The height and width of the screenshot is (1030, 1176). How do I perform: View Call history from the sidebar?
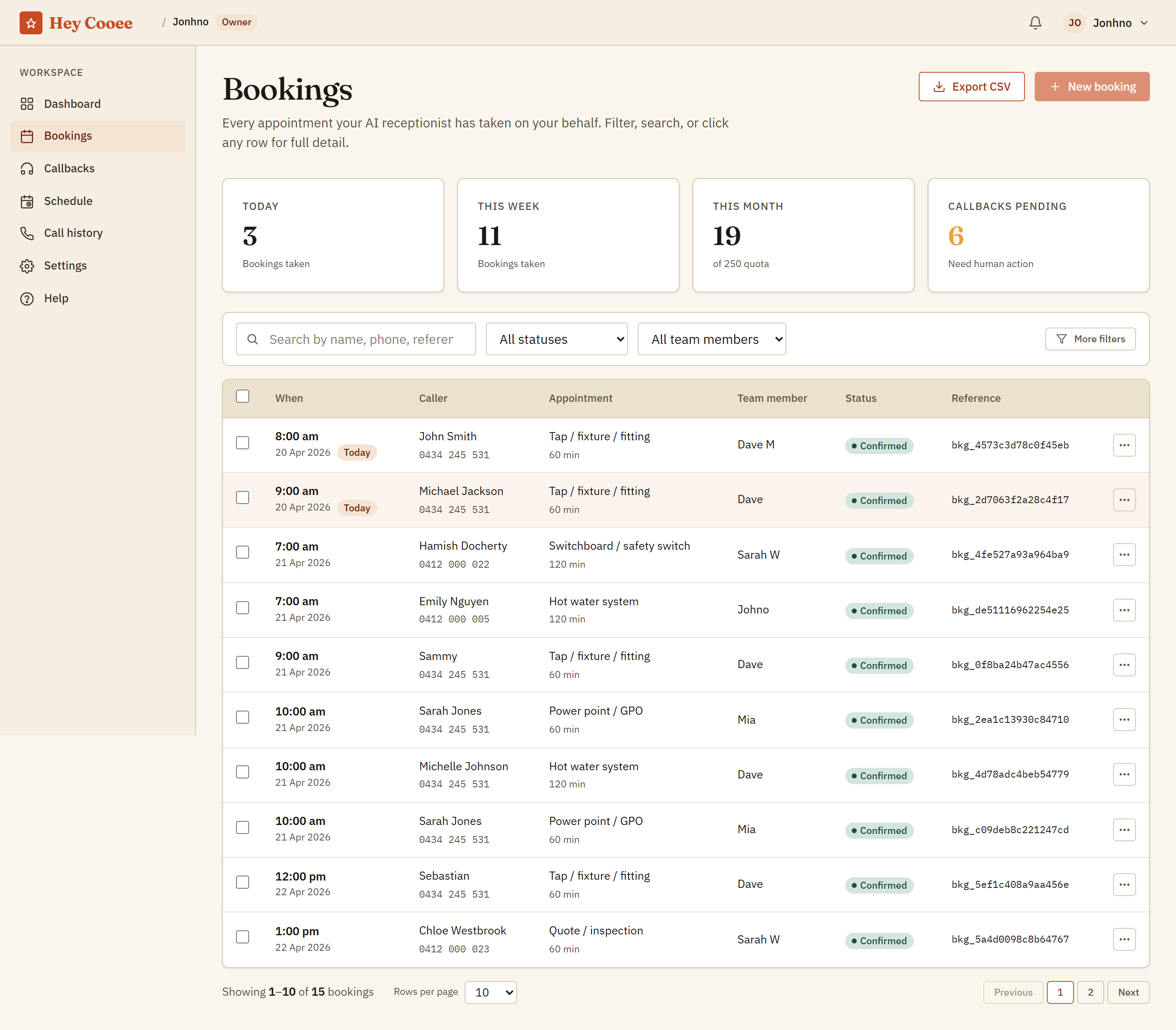(x=72, y=233)
